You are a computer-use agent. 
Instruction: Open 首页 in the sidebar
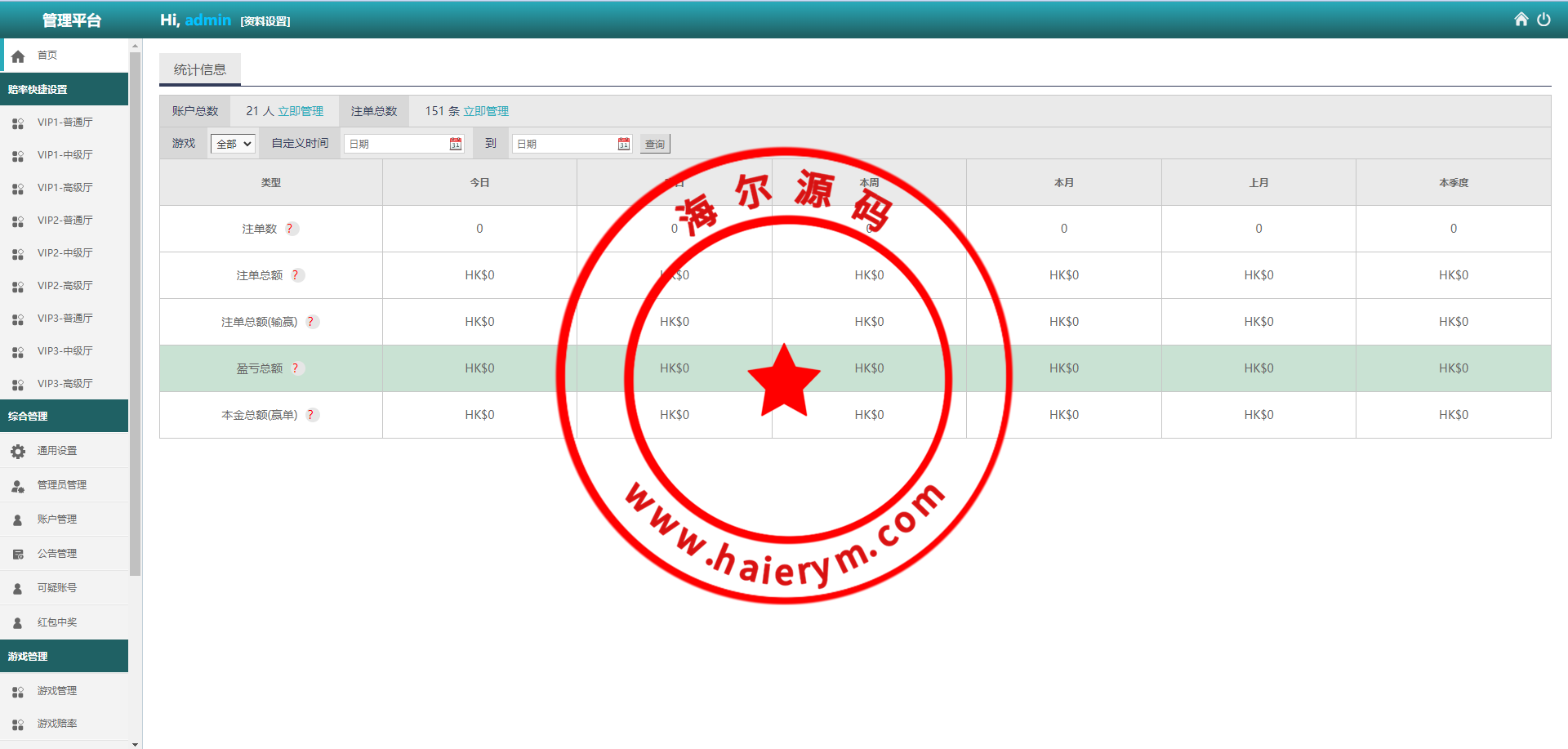click(47, 56)
